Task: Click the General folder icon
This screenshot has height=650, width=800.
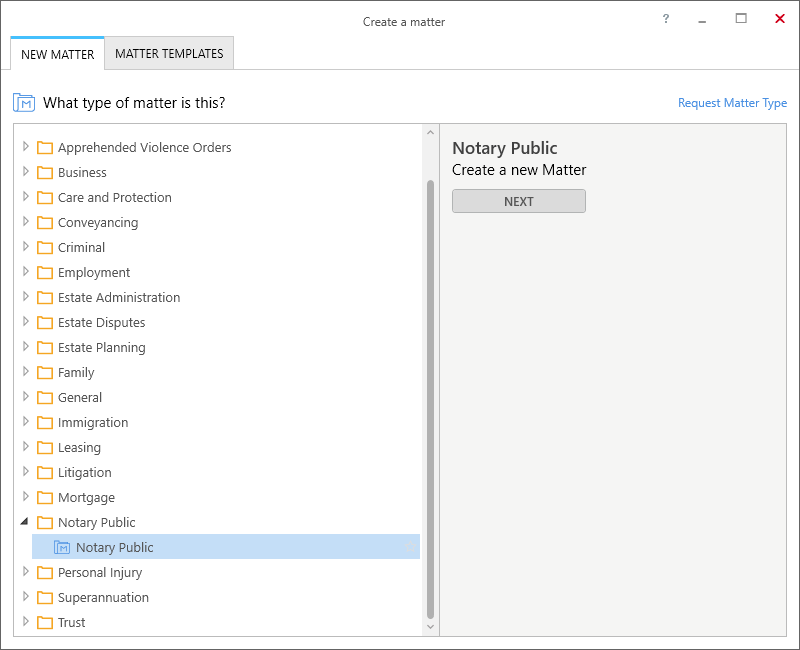Action: [x=45, y=398]
